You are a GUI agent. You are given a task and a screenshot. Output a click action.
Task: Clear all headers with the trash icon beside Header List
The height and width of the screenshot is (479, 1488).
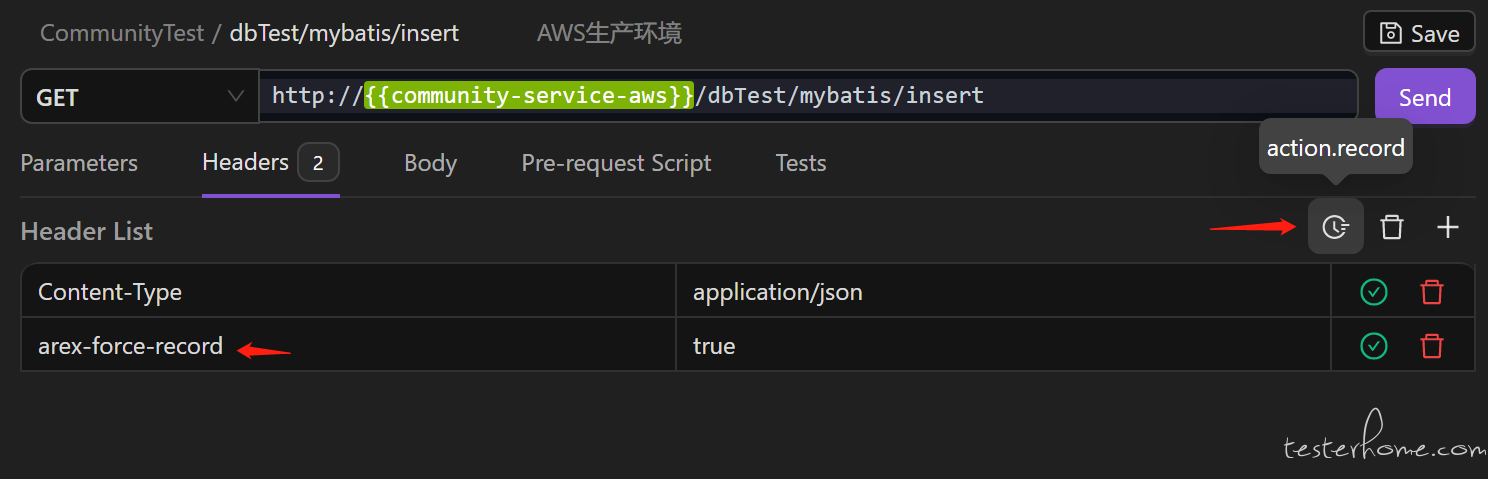tap(1391, 227)
